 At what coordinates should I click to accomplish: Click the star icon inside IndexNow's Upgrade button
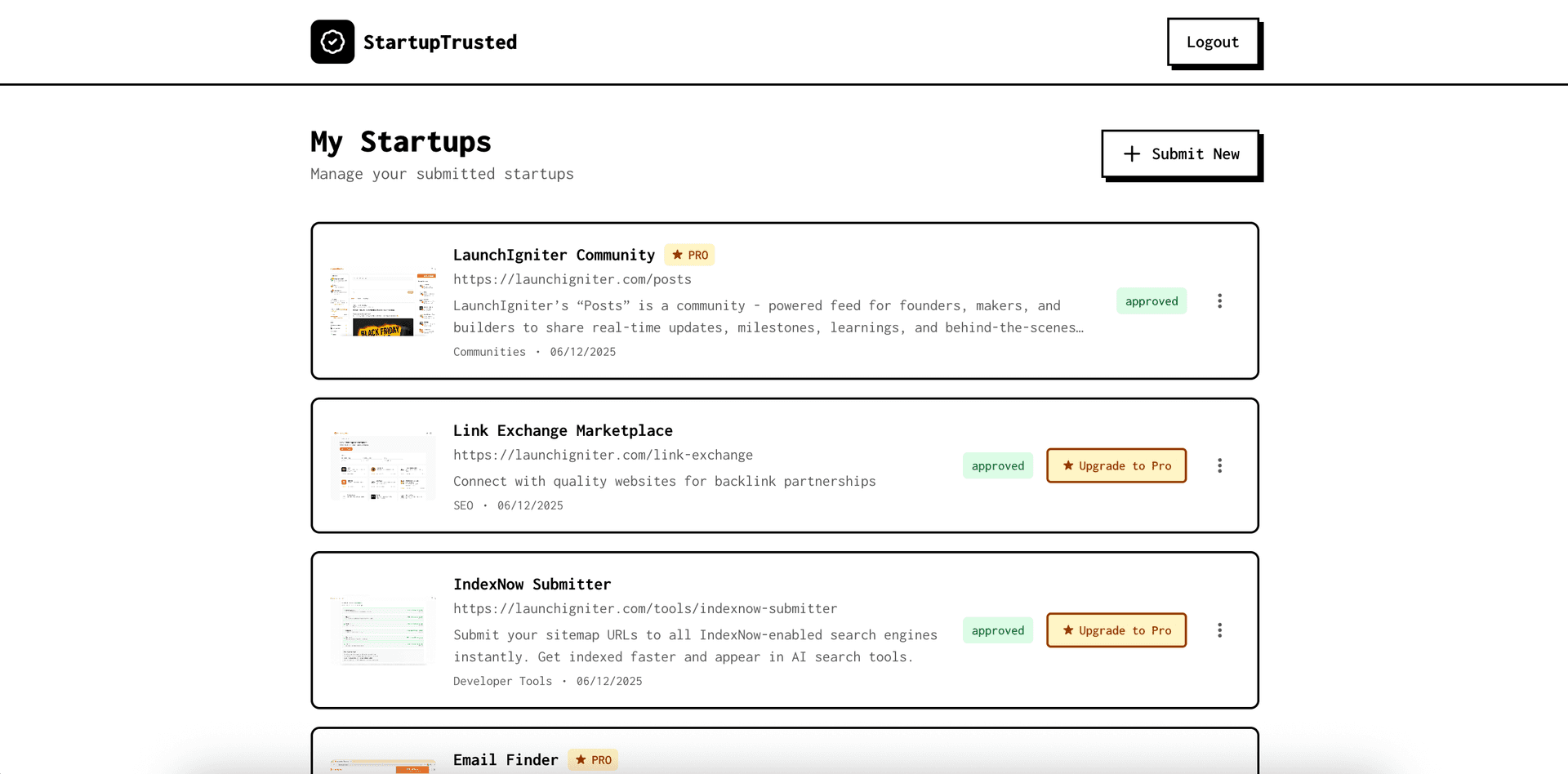1068,629
